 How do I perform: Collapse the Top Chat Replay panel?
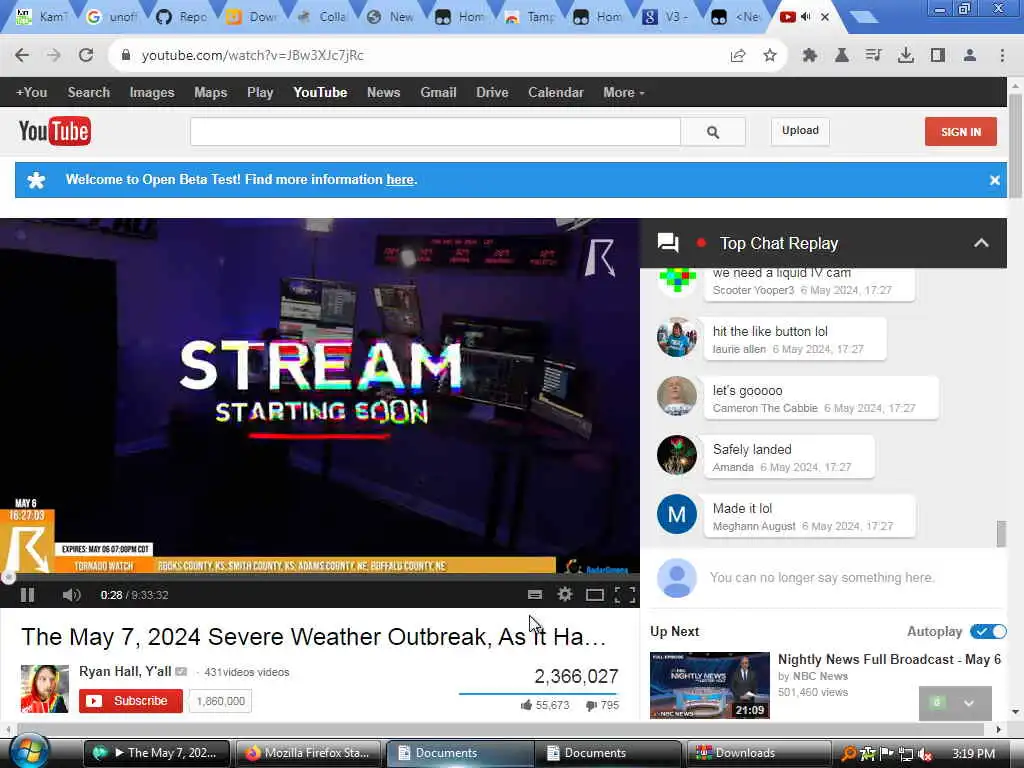tap(981, 243)
